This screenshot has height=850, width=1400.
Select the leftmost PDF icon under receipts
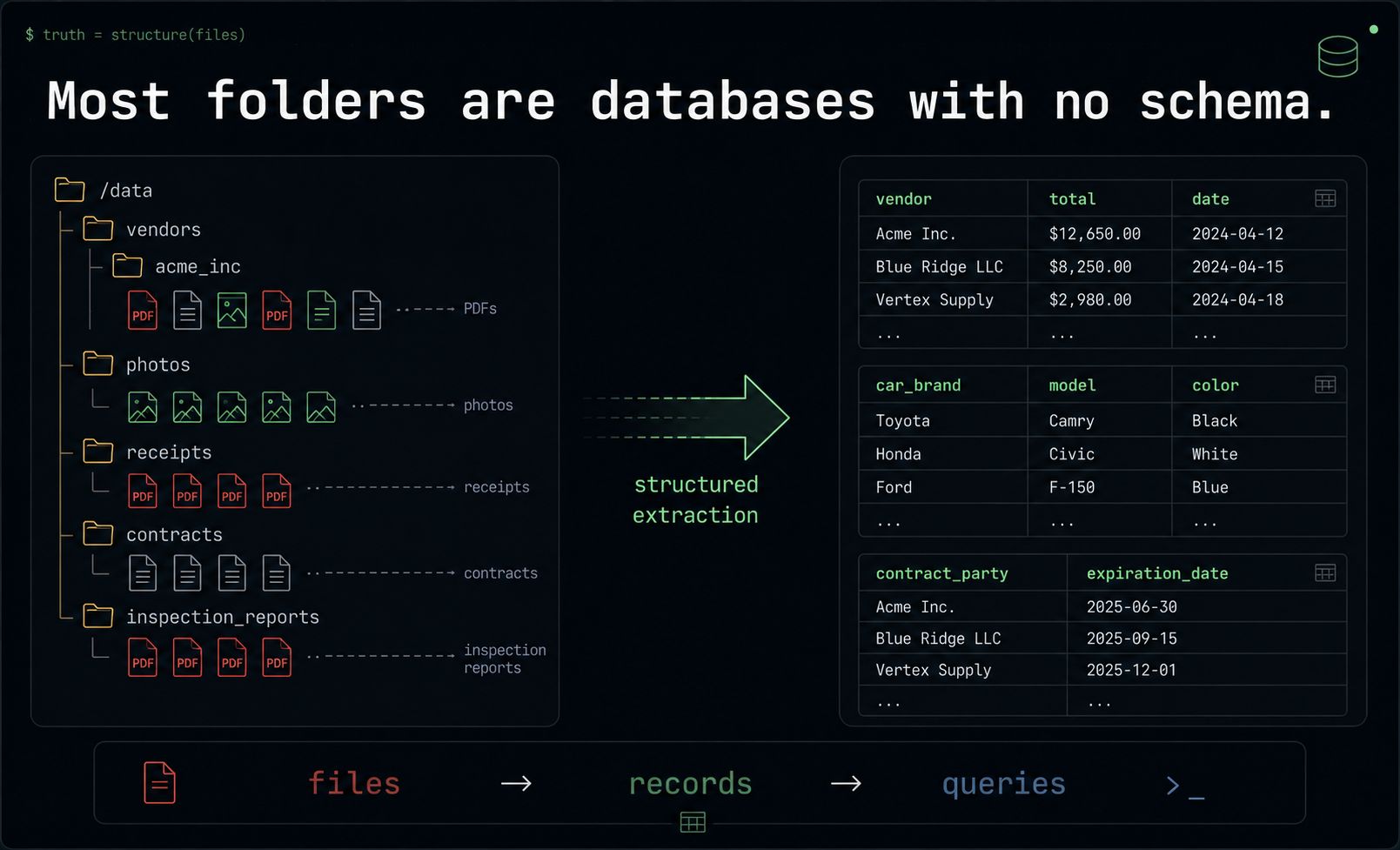(x=143, y=491)
